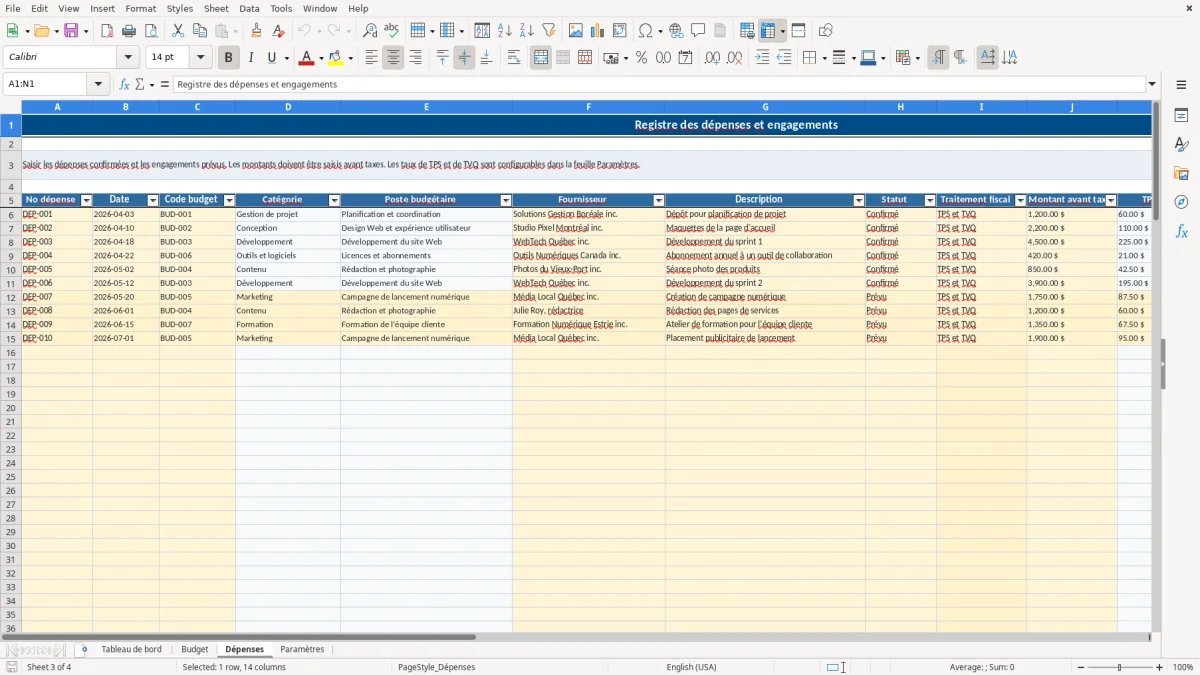Click the formula input line
The image size is (1200, 675).
(x=659, y=84)
